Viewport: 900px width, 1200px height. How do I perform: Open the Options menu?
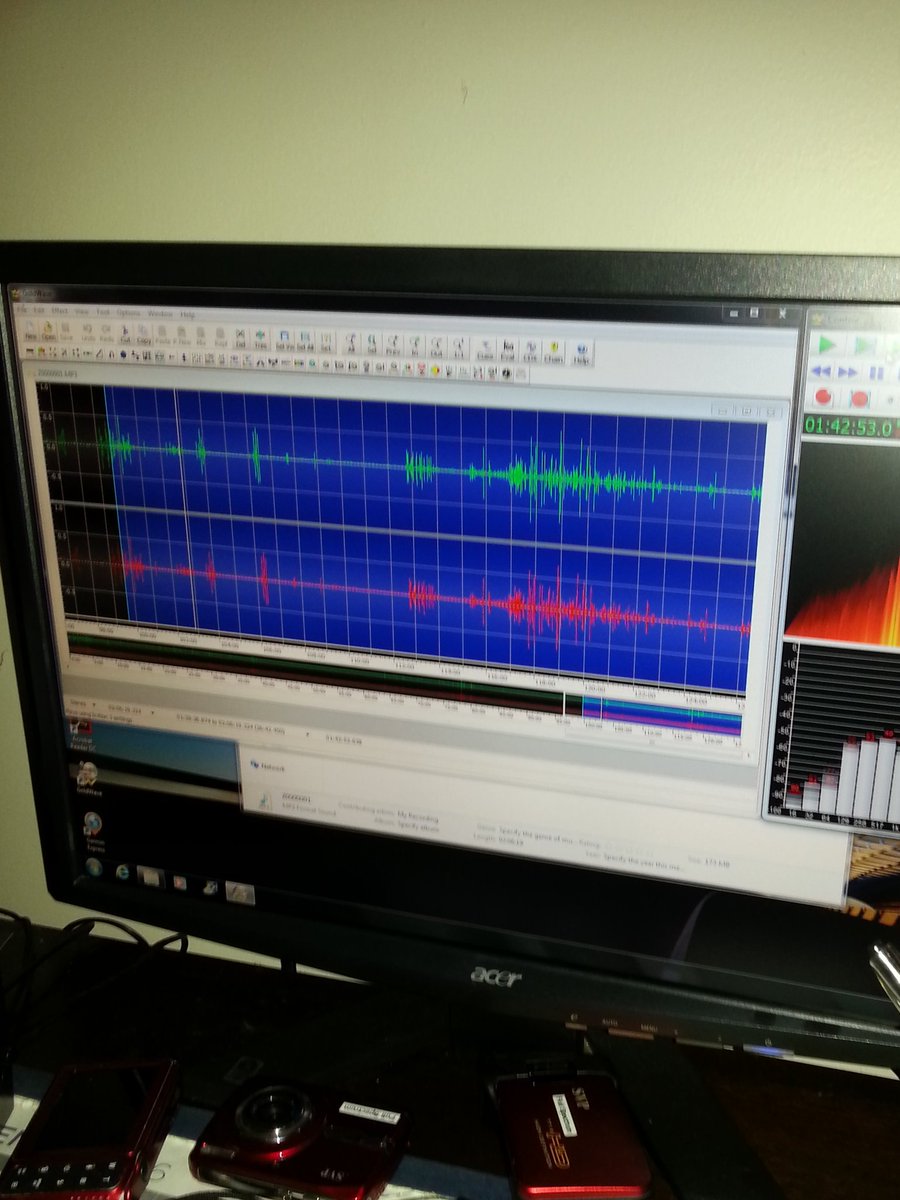pos(128,313)
